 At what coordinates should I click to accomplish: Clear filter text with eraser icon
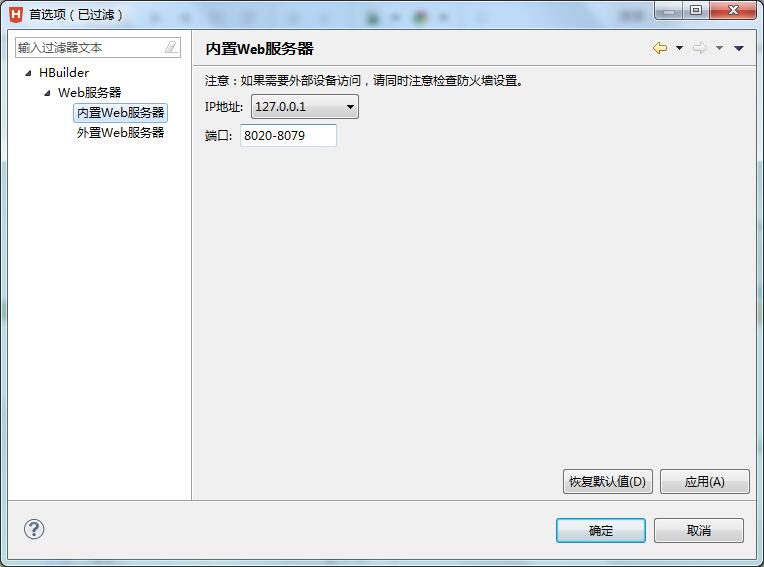pyautogui.click(x=171, y=47)
